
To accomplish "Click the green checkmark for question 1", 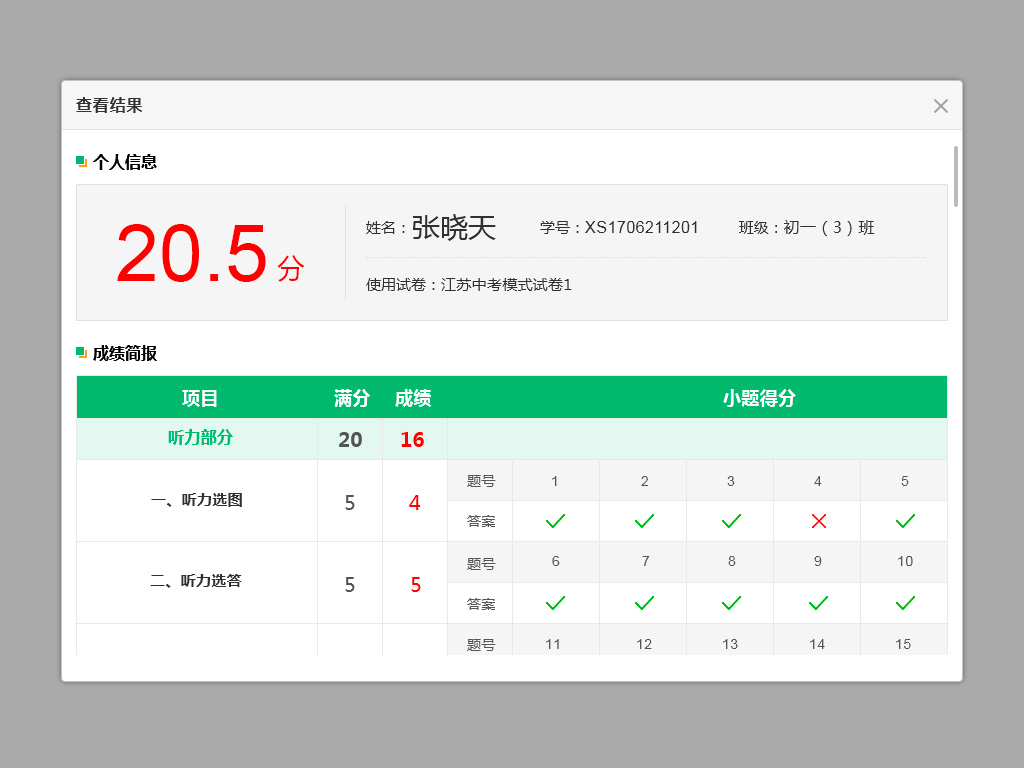I will (x=555, y=521).
